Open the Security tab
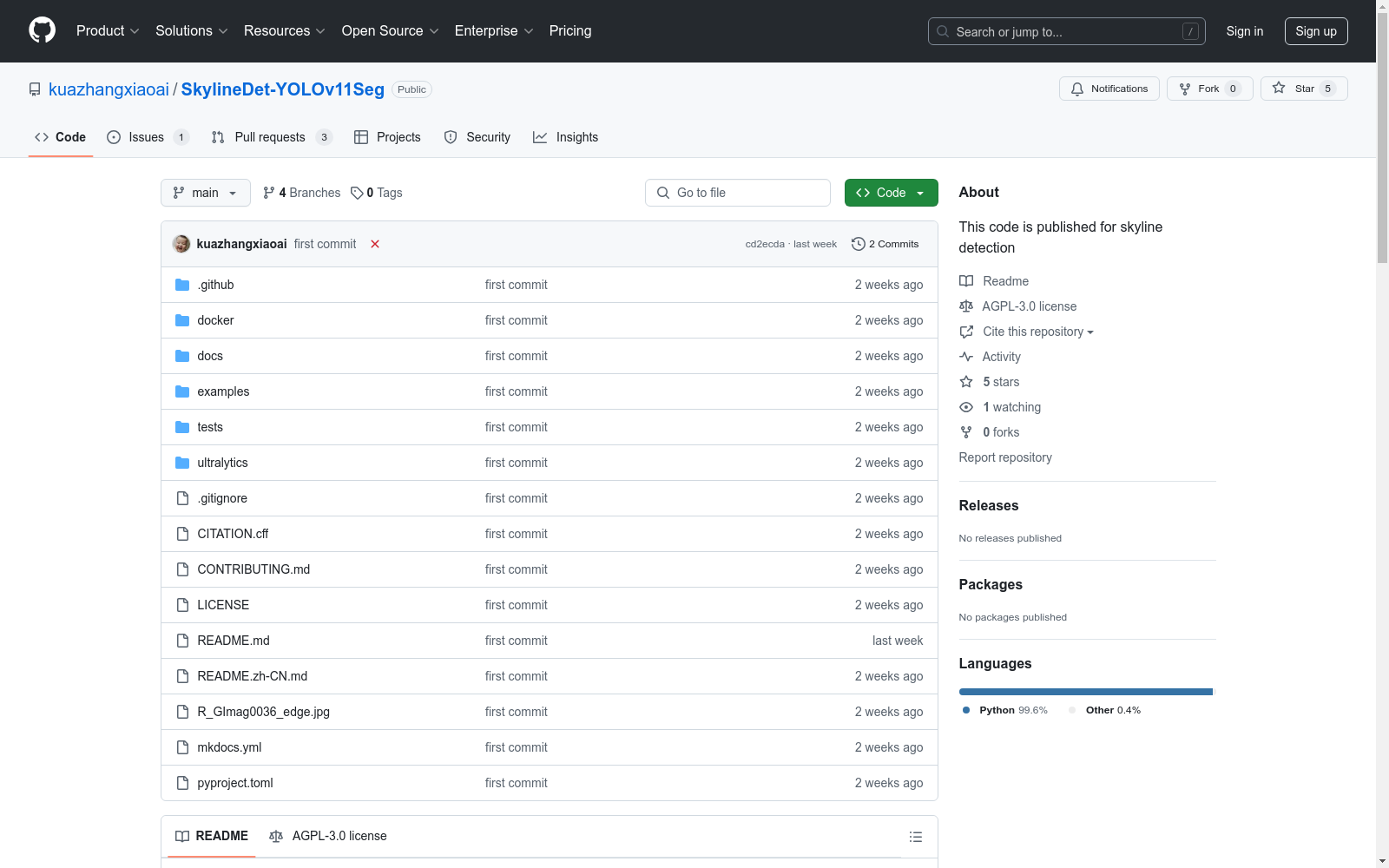This screenshot has height=868, width=1389. 477,137
